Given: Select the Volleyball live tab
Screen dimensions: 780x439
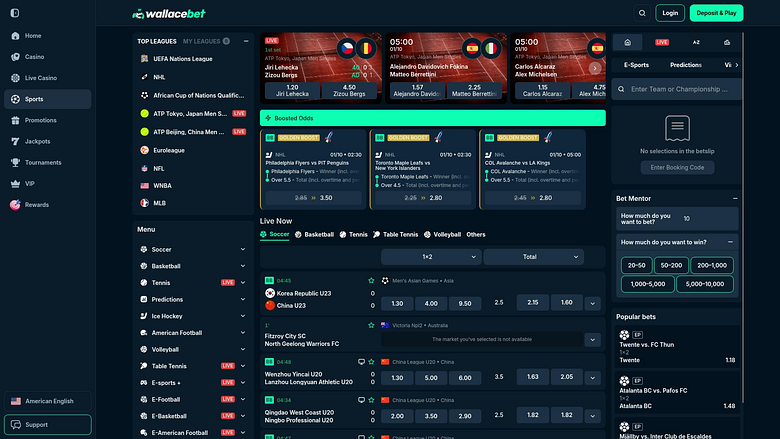Looking at the screenshot, I should coord(442,235).
